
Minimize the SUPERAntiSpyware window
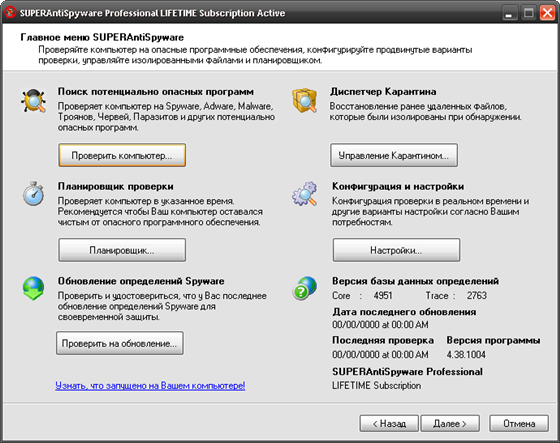510,13
